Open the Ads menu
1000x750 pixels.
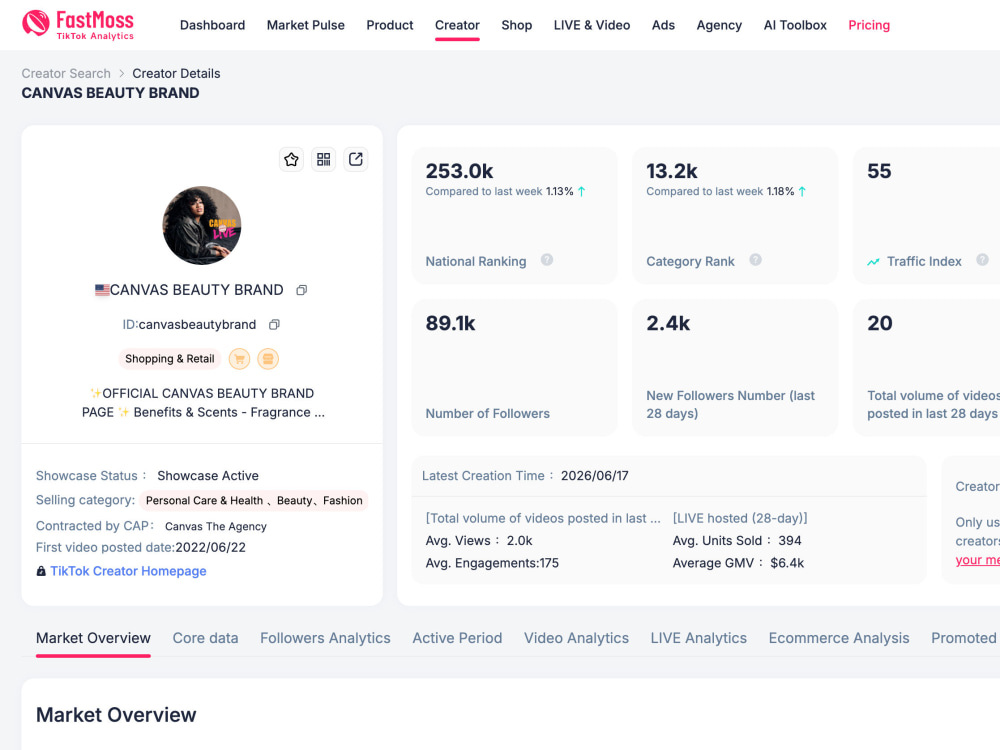[x=663, y=25]
